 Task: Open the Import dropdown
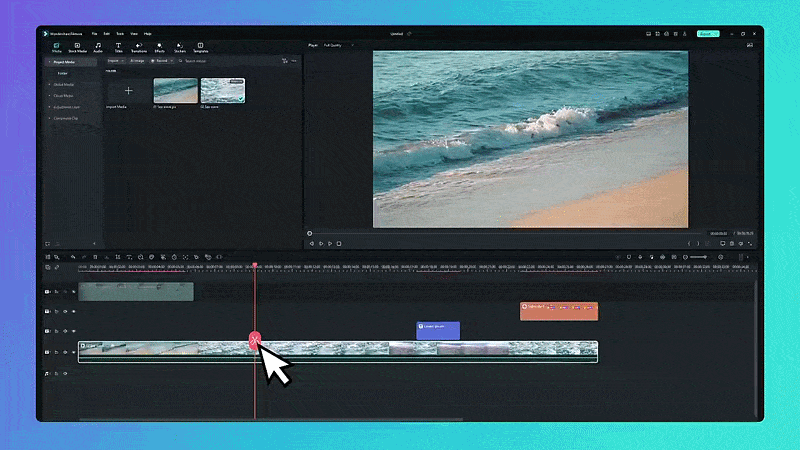tap(115, 61)
